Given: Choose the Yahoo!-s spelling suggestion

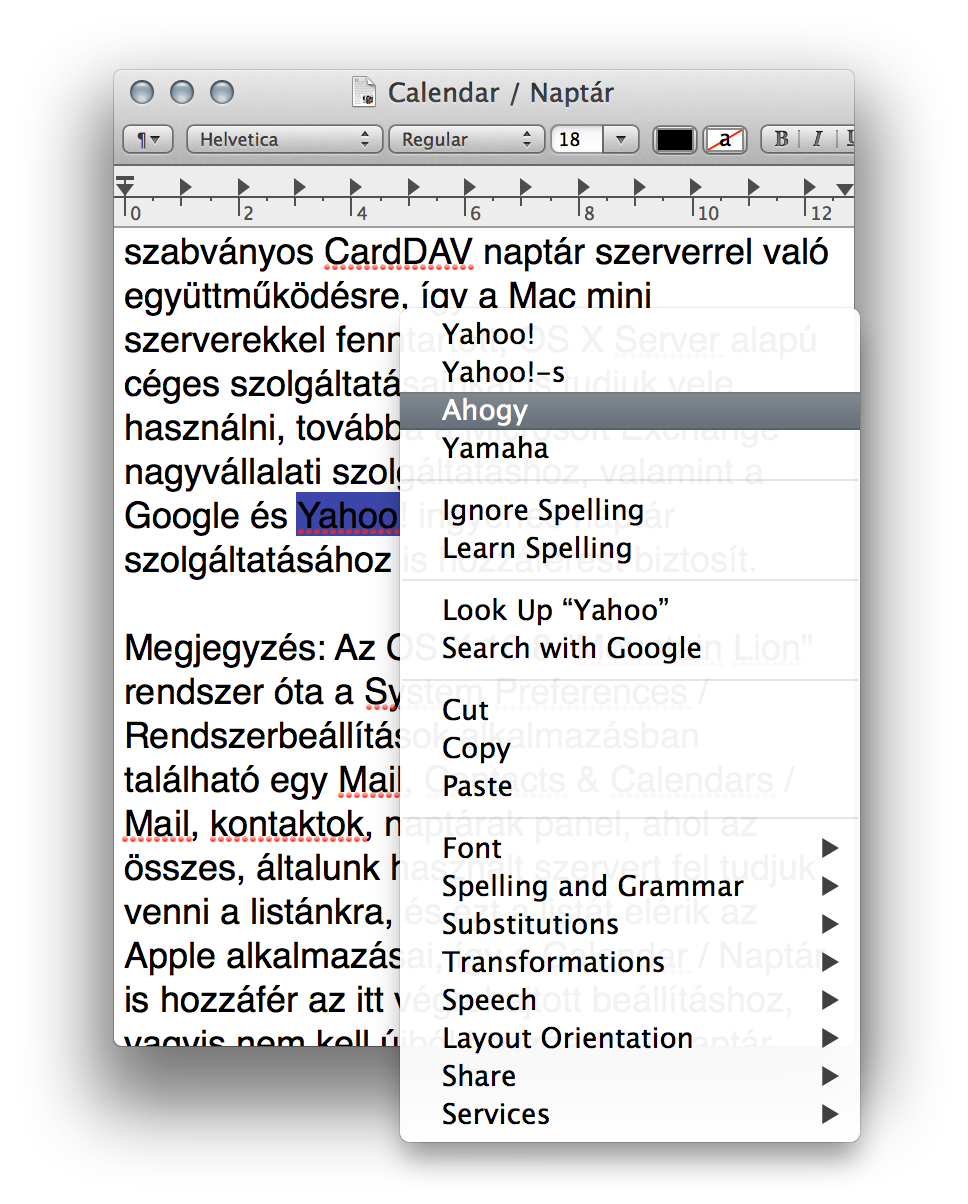Looking at the screenshot, I should click(629, 372).
